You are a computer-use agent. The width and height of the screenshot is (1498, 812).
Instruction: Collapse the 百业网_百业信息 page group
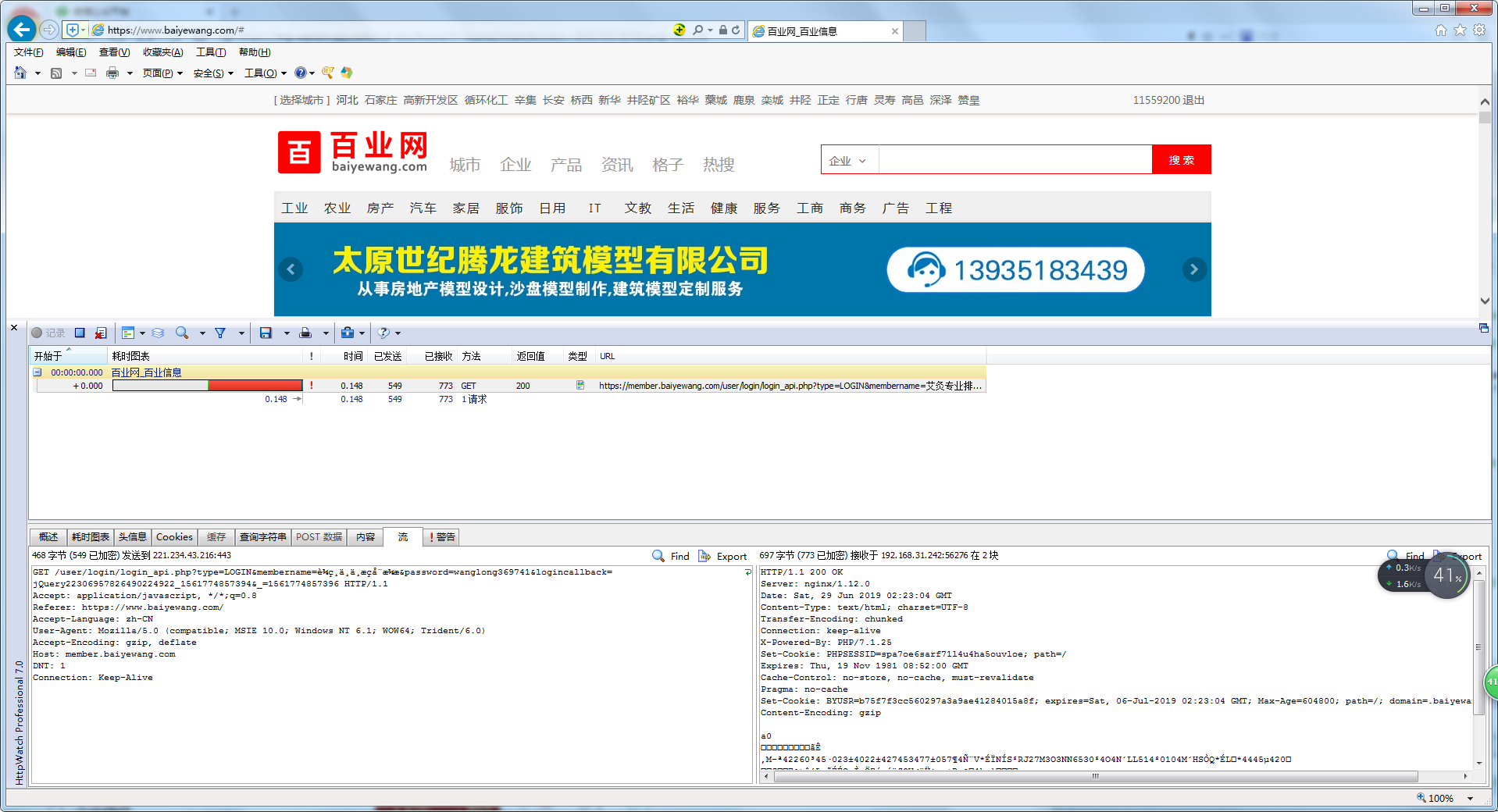37,372
